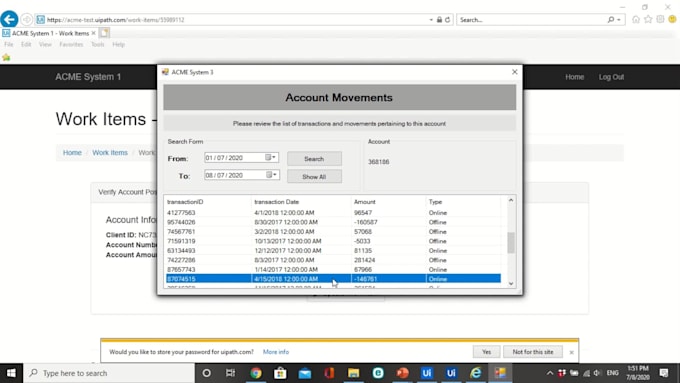
Task: Open the browser home icon
Action: click(x=636, y=20)
